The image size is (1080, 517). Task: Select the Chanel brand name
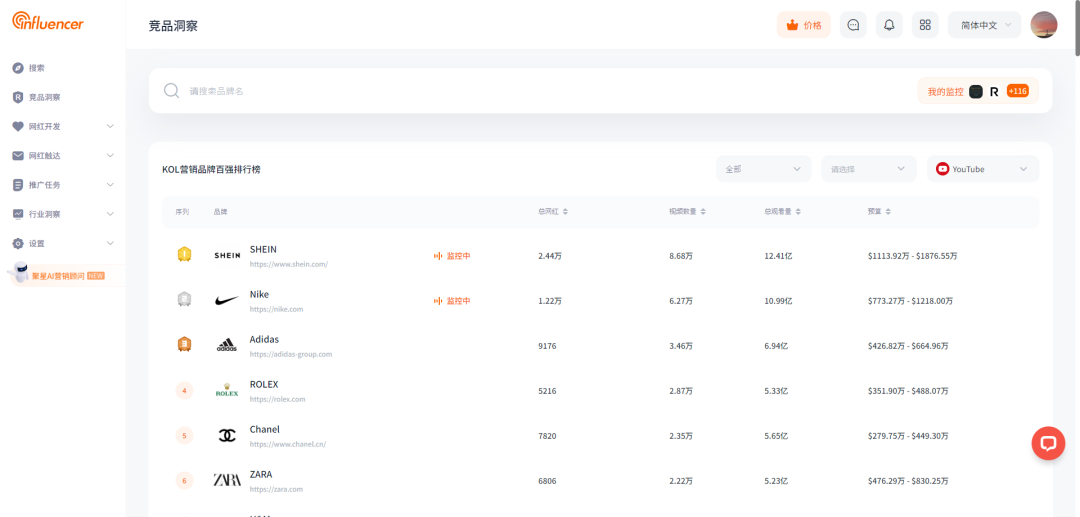(x=264, y=430)
